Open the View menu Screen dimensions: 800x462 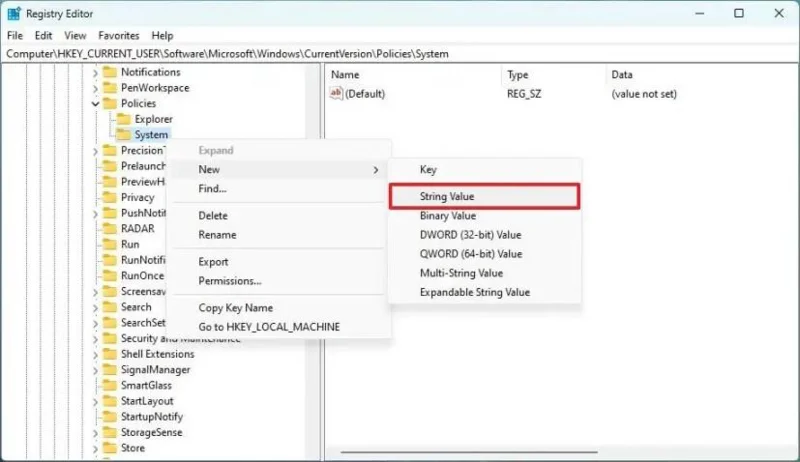point(75,36)
